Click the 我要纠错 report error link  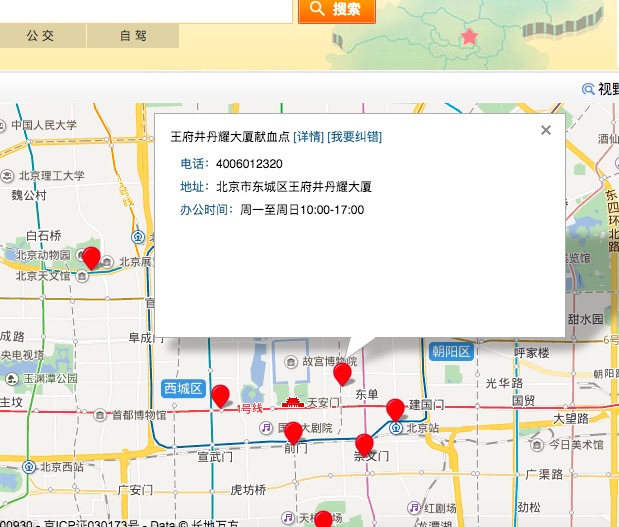pos(354,136)
